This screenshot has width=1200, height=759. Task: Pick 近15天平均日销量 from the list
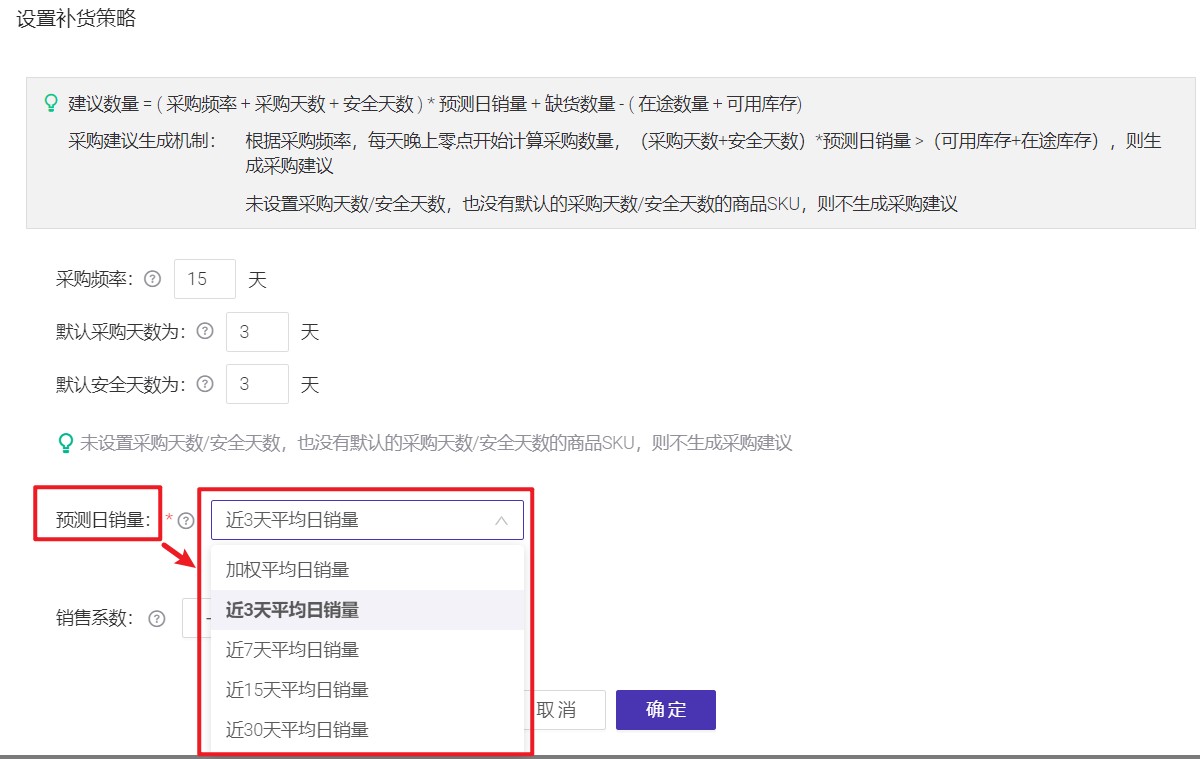click(297, 689)
